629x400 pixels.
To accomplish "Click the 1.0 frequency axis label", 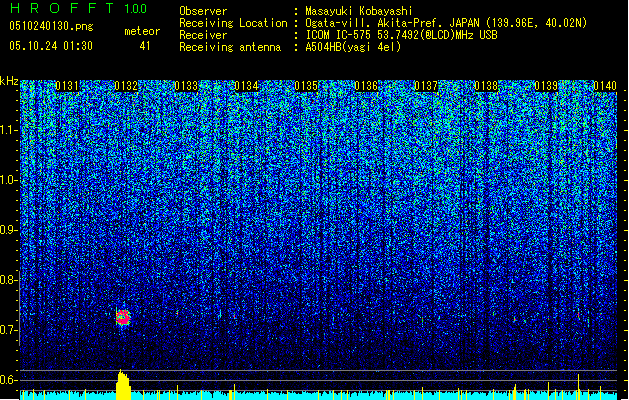I will [x=9, y=180].
